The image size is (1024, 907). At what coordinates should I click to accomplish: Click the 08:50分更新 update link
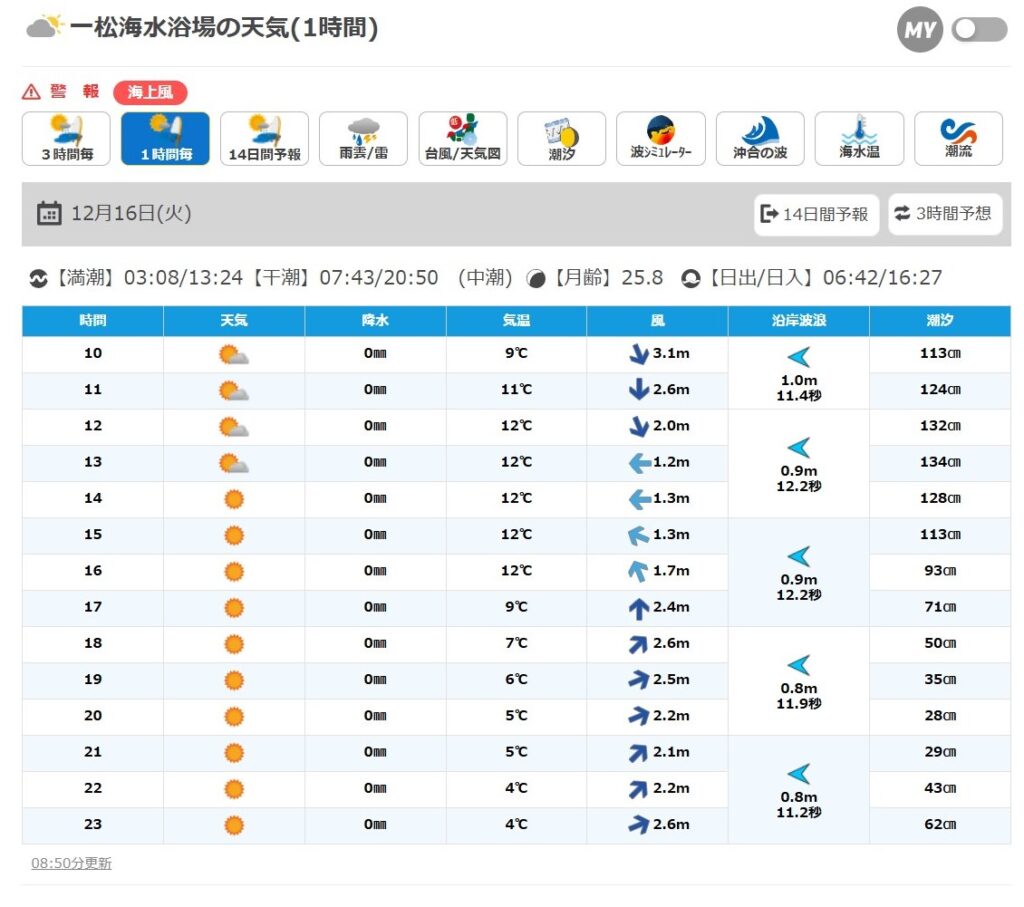[x=71, y=863]
